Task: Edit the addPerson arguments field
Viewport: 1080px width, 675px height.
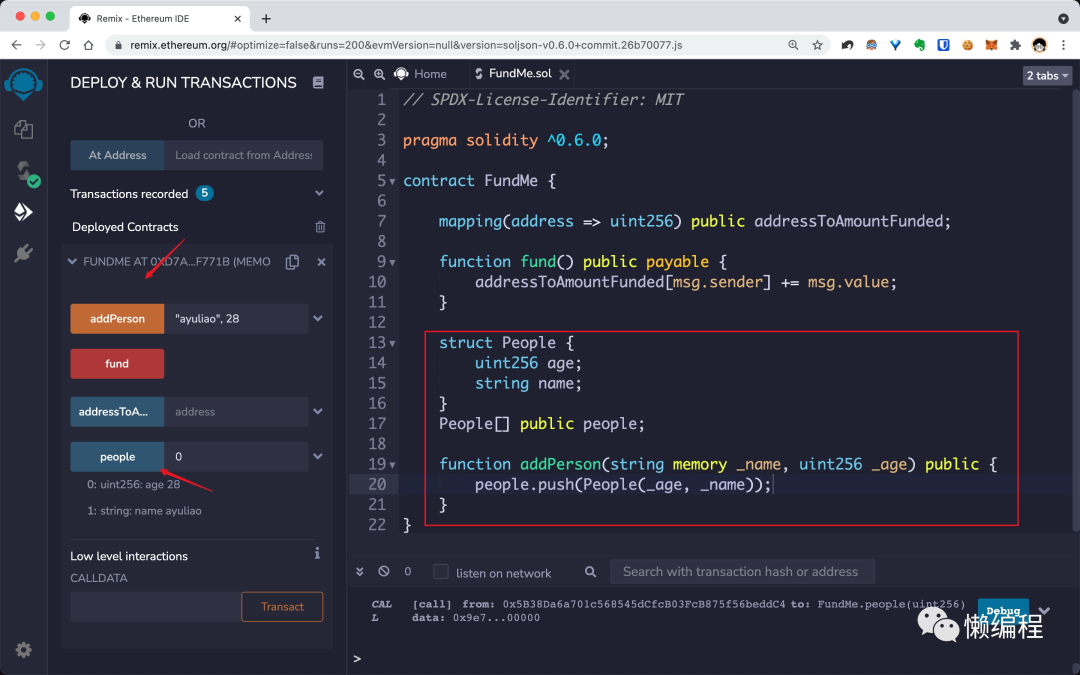Action: (x=236, y=318)
